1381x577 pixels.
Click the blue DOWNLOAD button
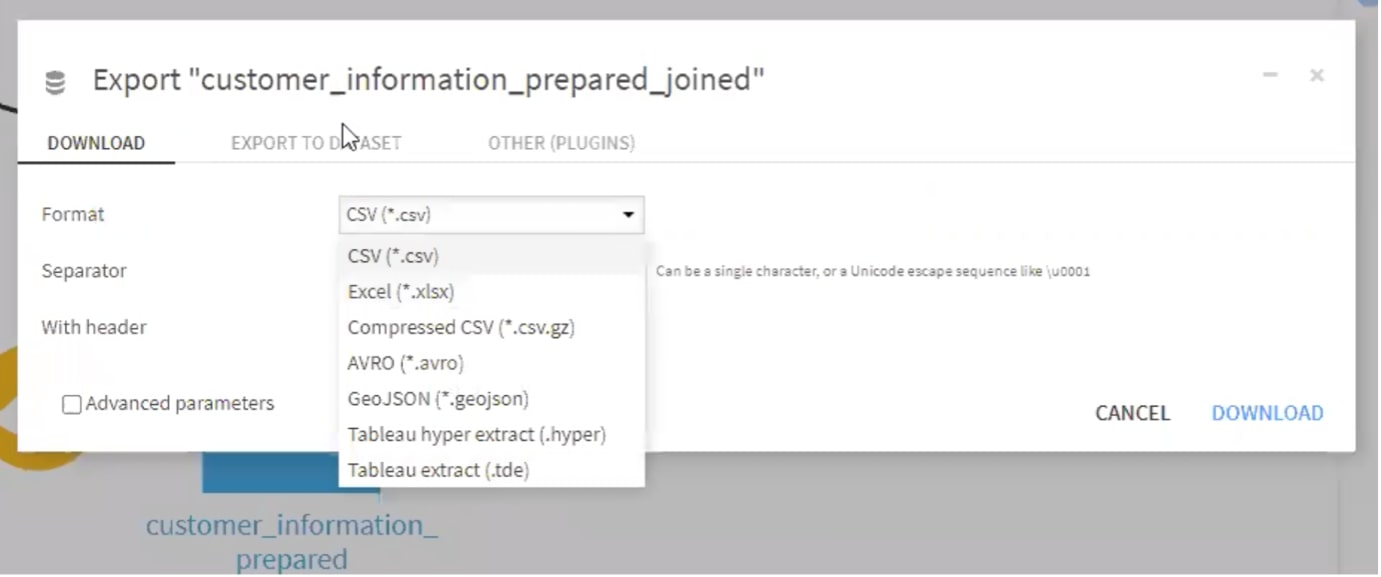[1267, 413]
